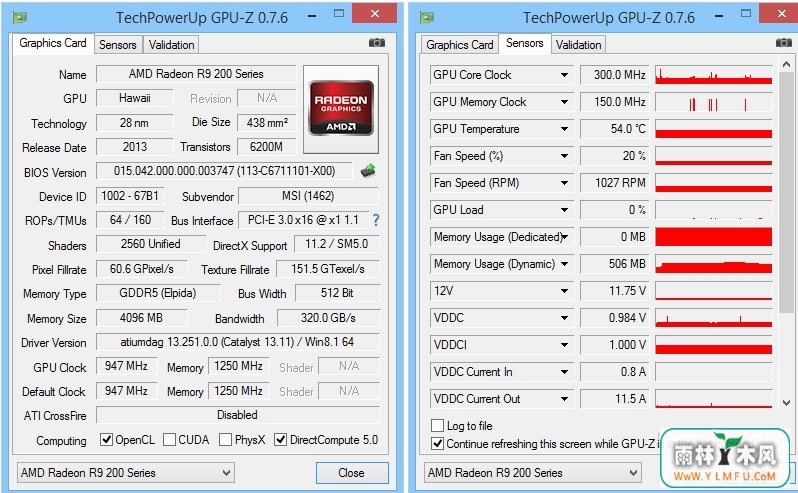Click the 320.0 GB/s bandwidth value
This screenshot has height=493, width=798.
328,318
